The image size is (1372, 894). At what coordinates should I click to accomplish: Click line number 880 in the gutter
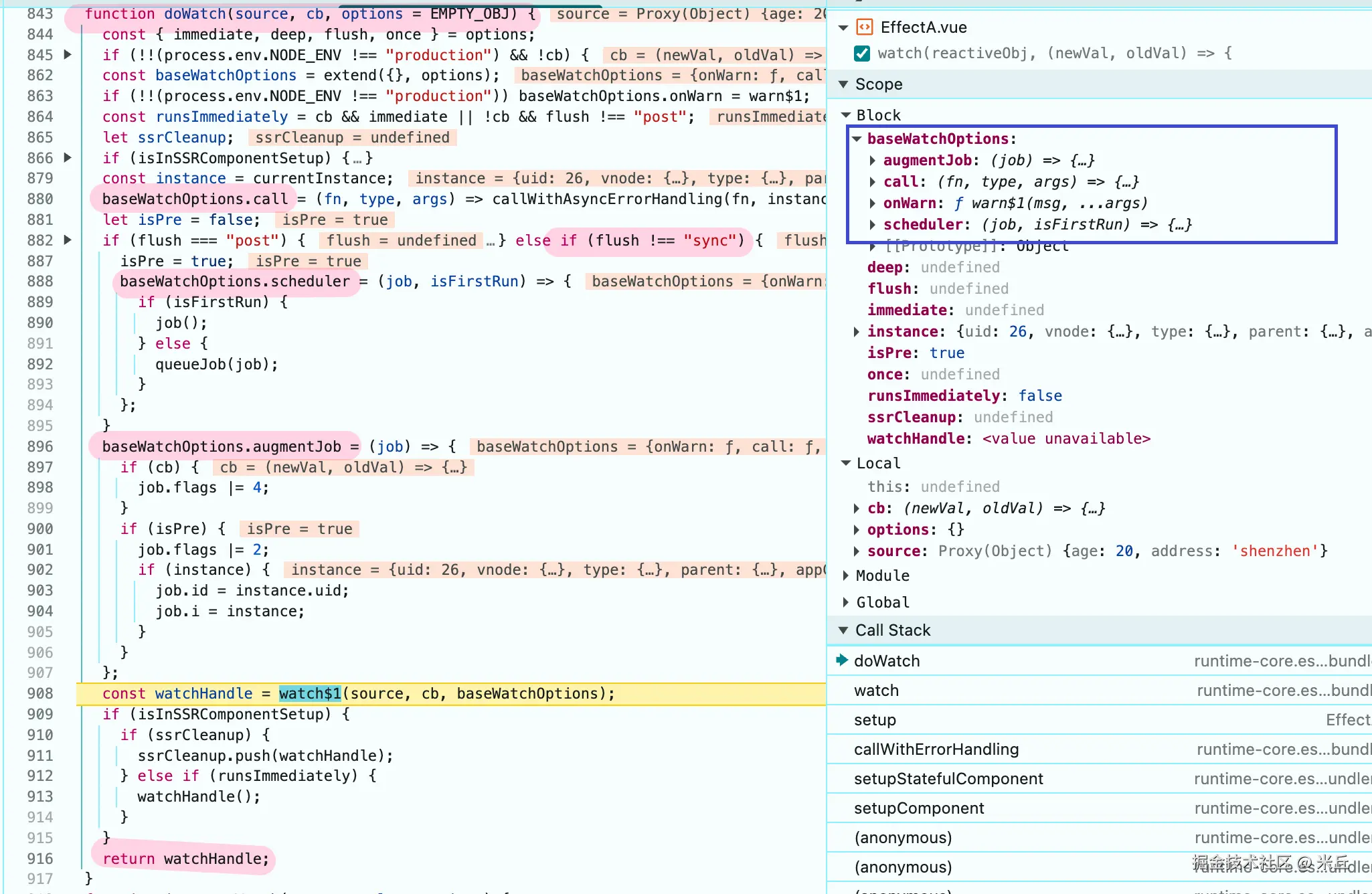(x=40, y=199)
